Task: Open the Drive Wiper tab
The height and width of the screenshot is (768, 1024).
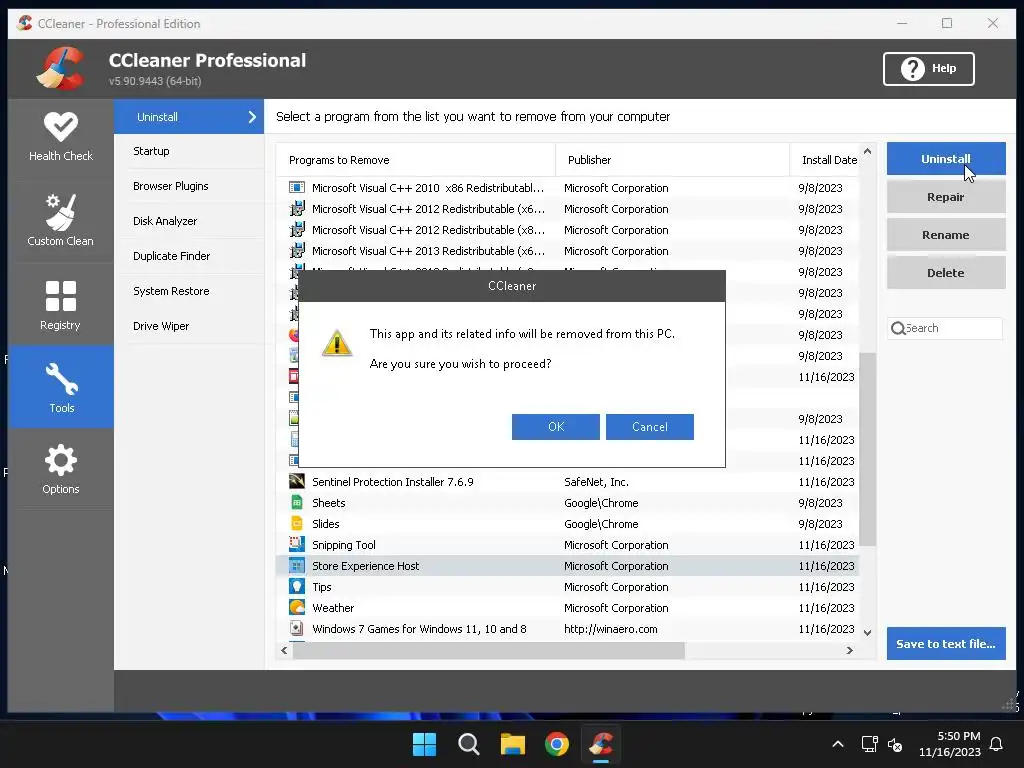Action: (x=189, y=326)
